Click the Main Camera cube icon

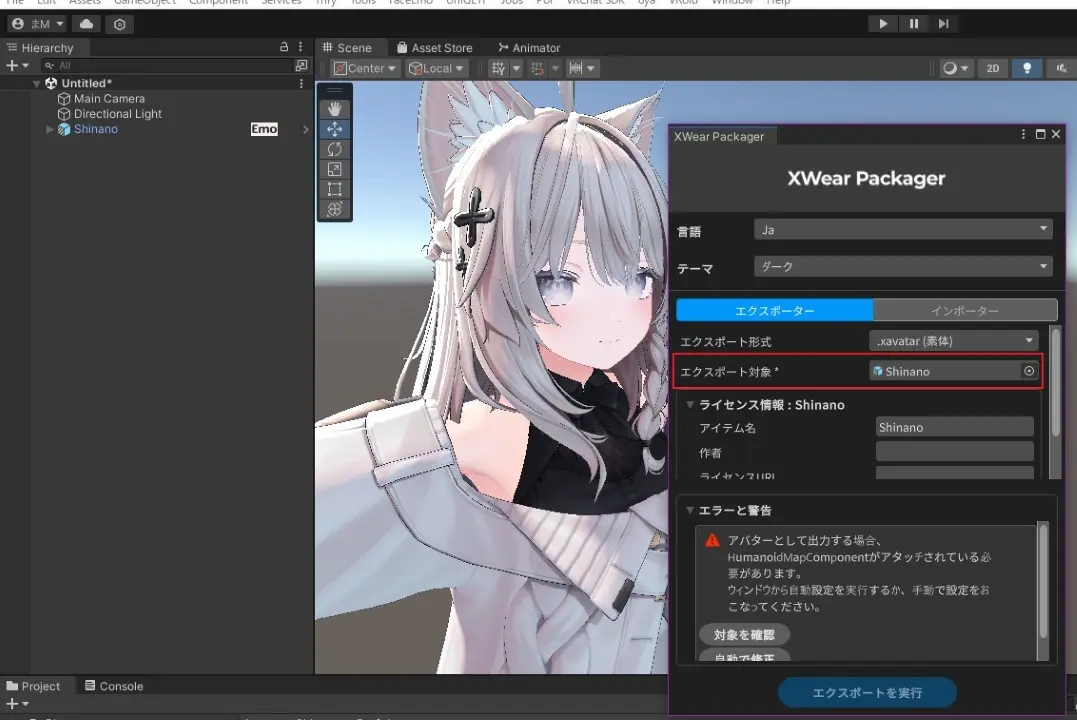64,99
